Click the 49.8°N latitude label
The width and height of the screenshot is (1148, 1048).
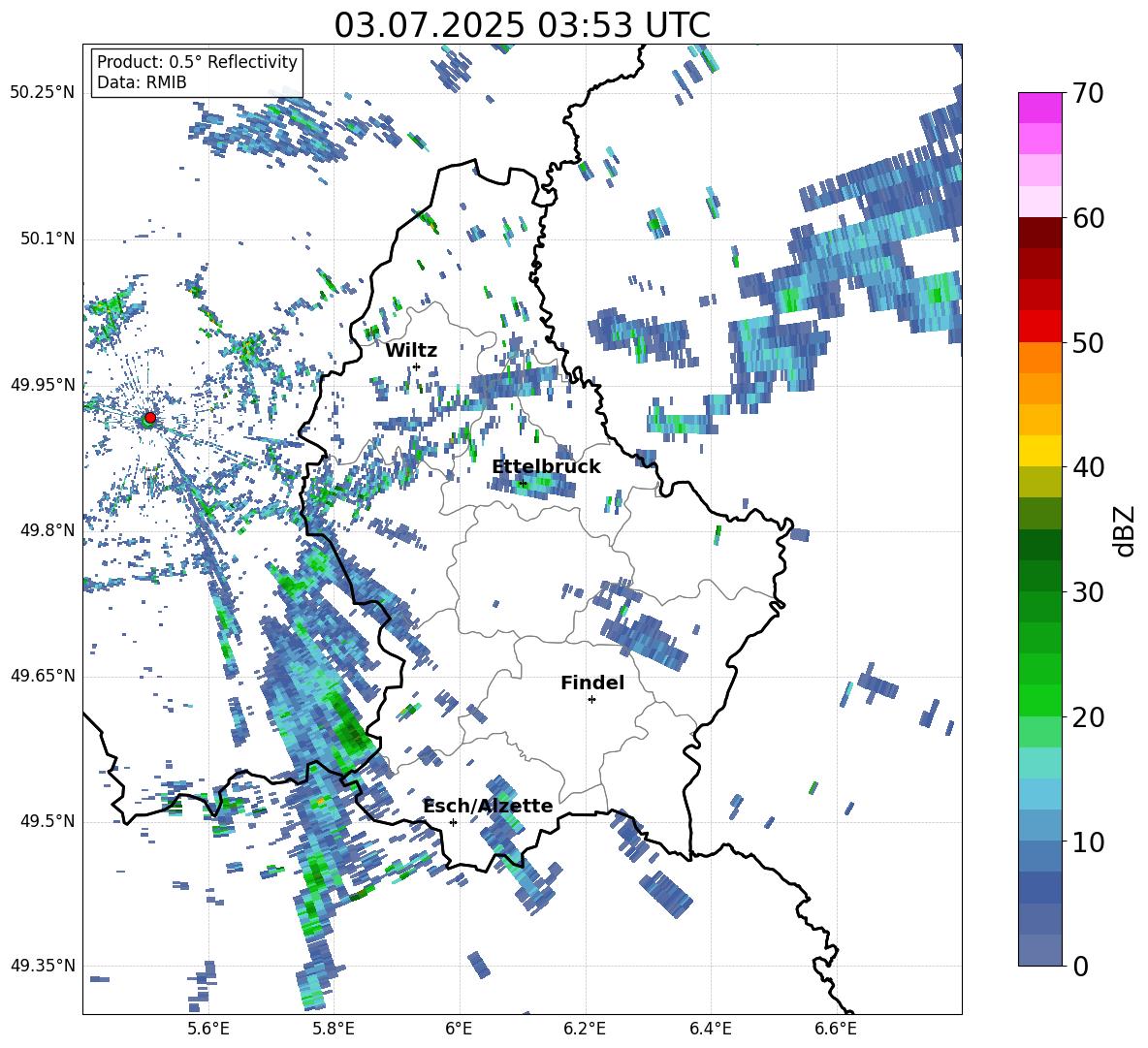tap(48, 530)
